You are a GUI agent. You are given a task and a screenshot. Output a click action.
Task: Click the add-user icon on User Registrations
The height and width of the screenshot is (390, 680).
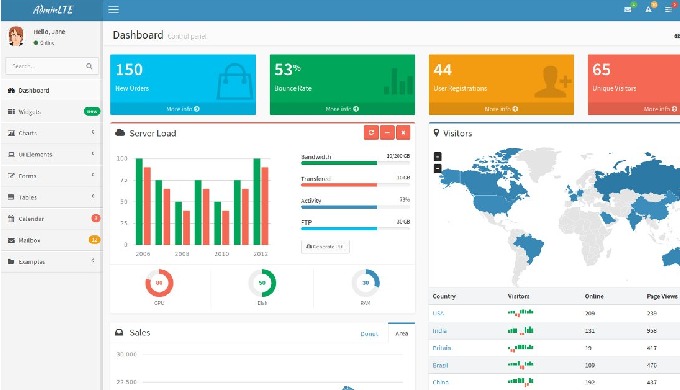[552, 81]
